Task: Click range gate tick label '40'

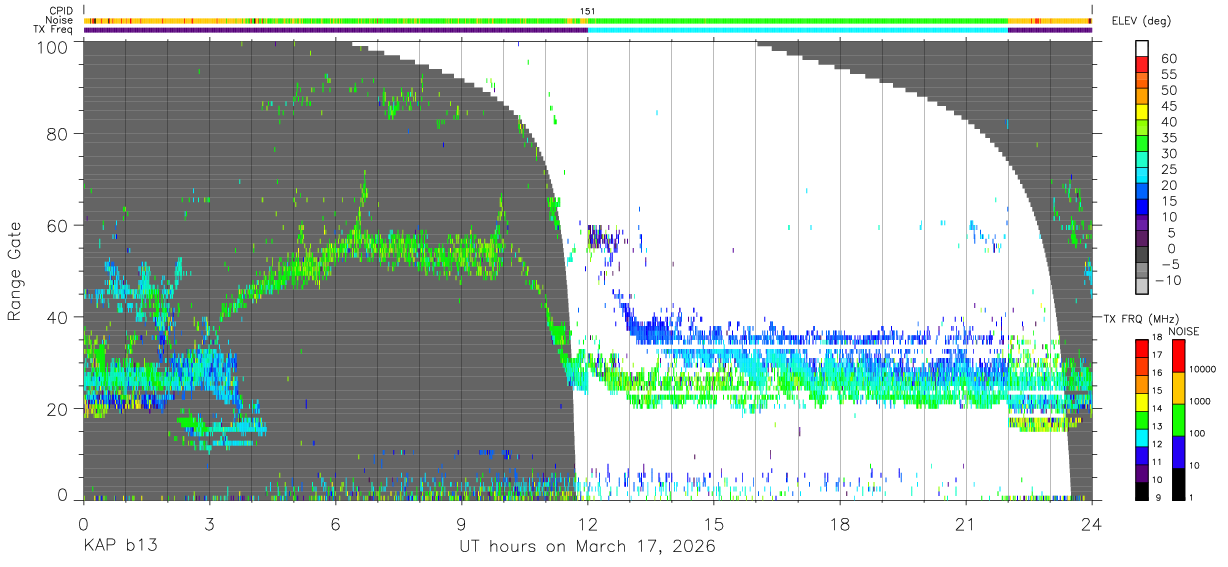Action: click(59, 317)
